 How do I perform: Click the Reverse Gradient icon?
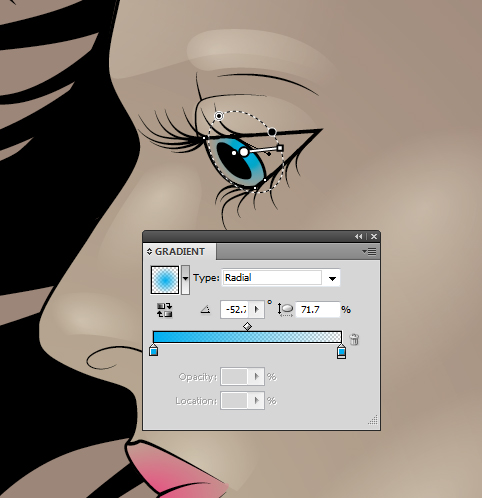[x=164, y=310]
